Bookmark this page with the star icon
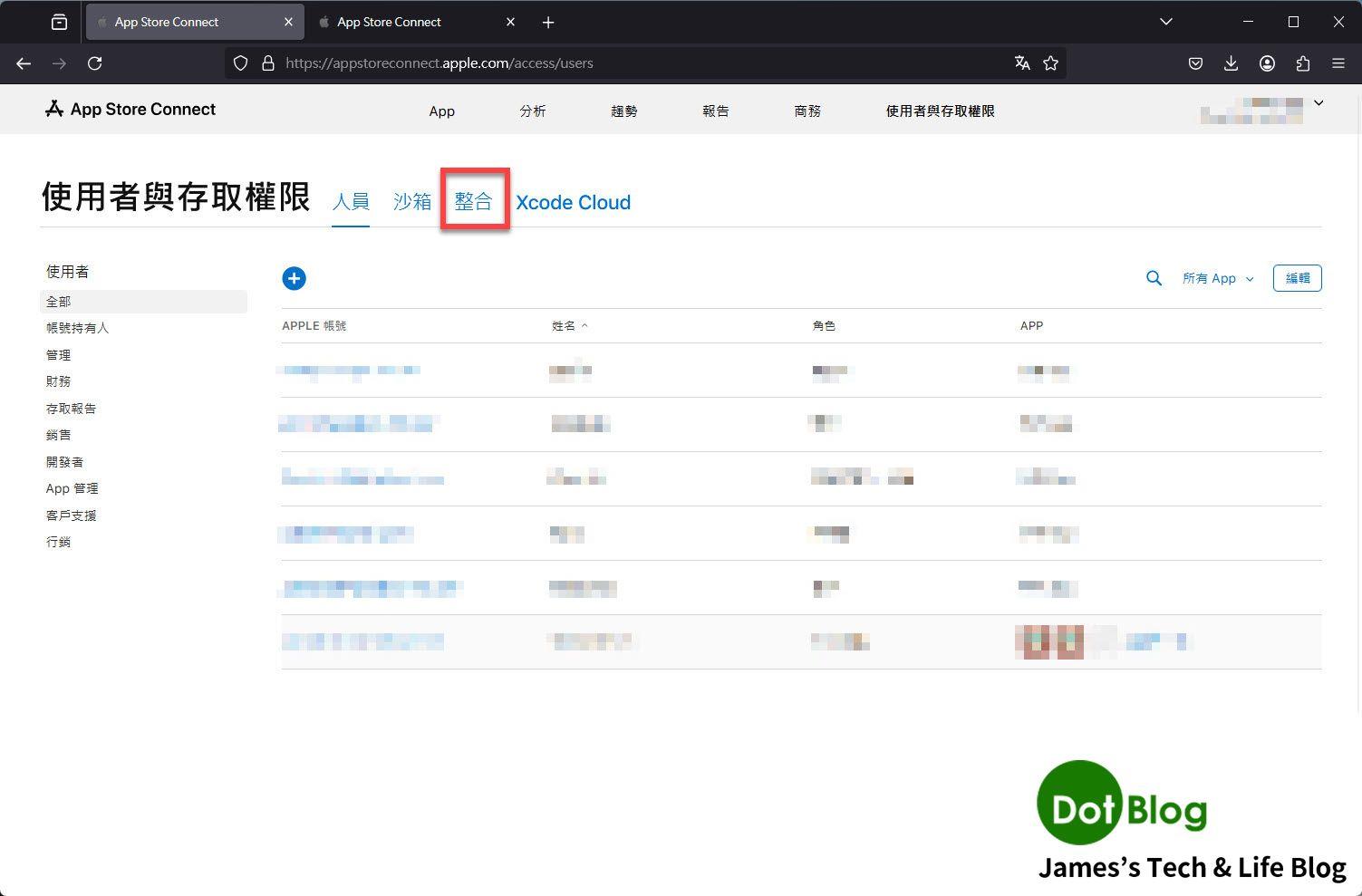Viewport: 1362px width, 896px height. pyautogui.click(x=1050, y=63)
